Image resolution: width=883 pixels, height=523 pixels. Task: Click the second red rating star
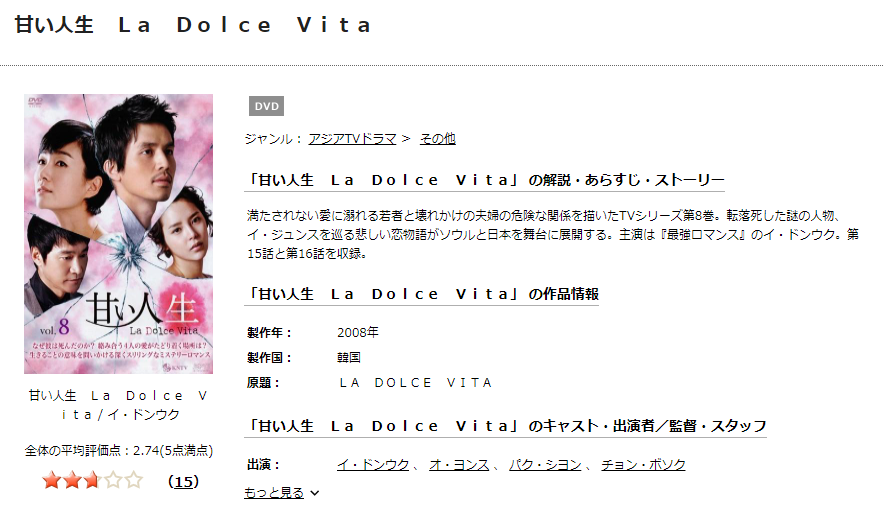pos(72,481)
